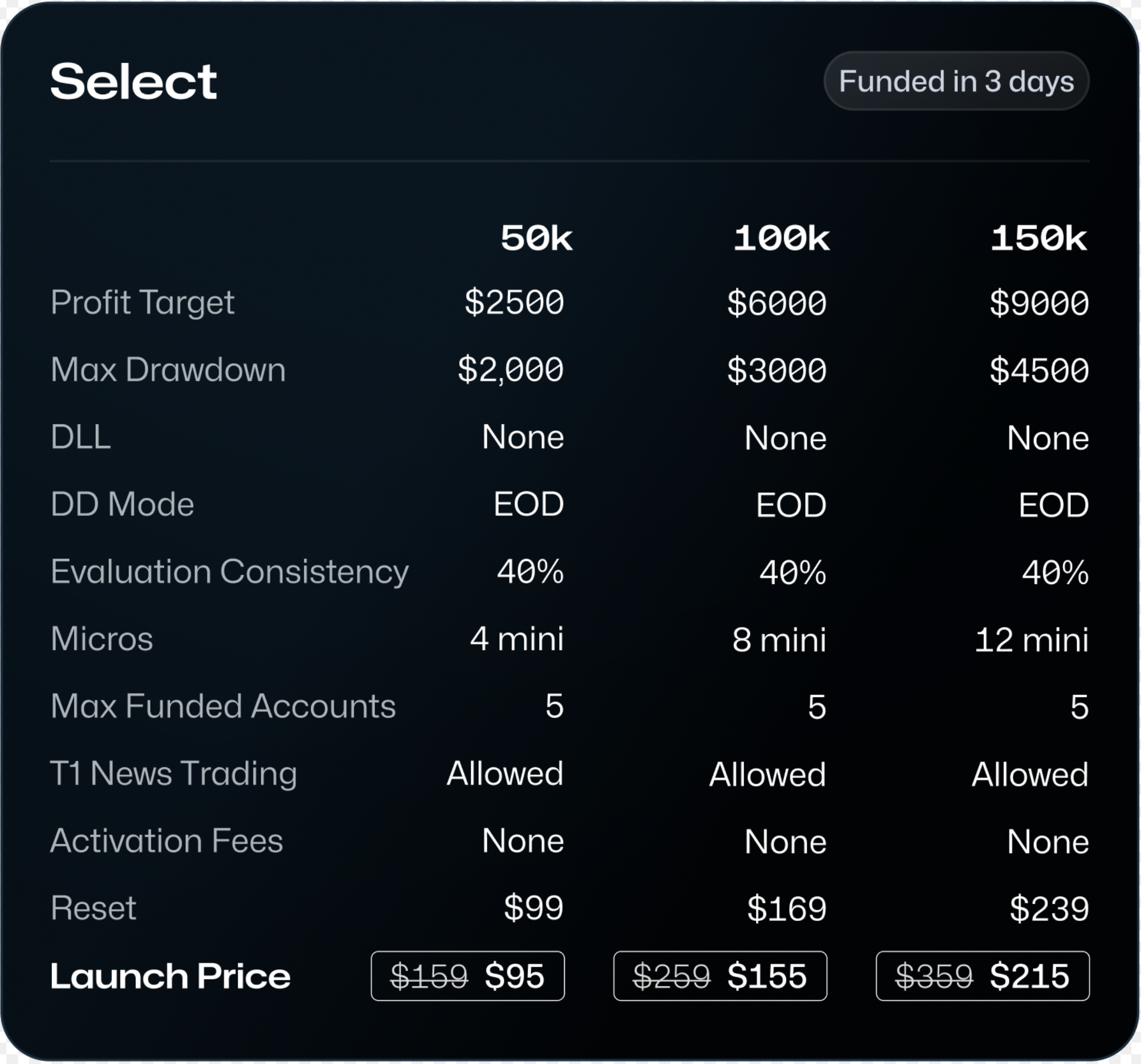Screen dimensions: 1141x1064
Task: Click the Max Funded Accounts label
Action: coord(223,706)
